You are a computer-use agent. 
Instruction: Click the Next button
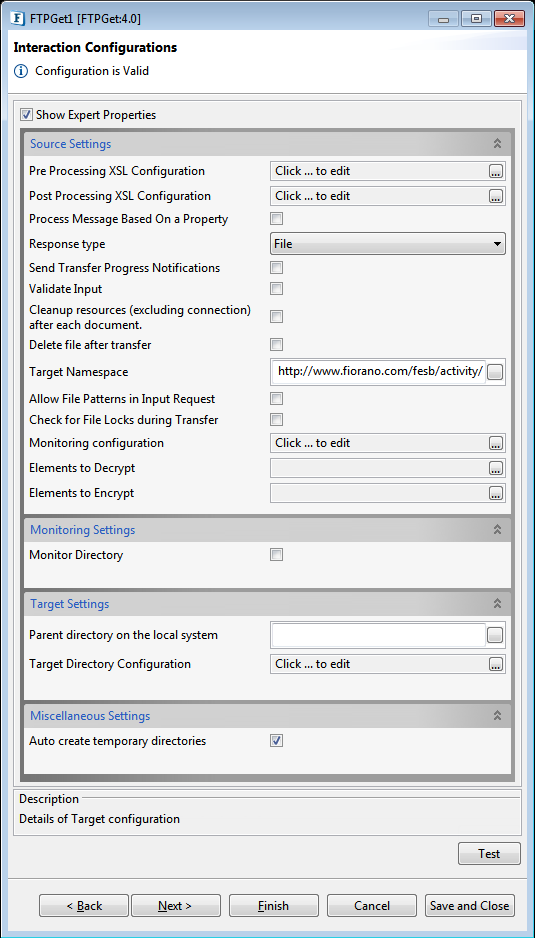[x=175, y=906]
